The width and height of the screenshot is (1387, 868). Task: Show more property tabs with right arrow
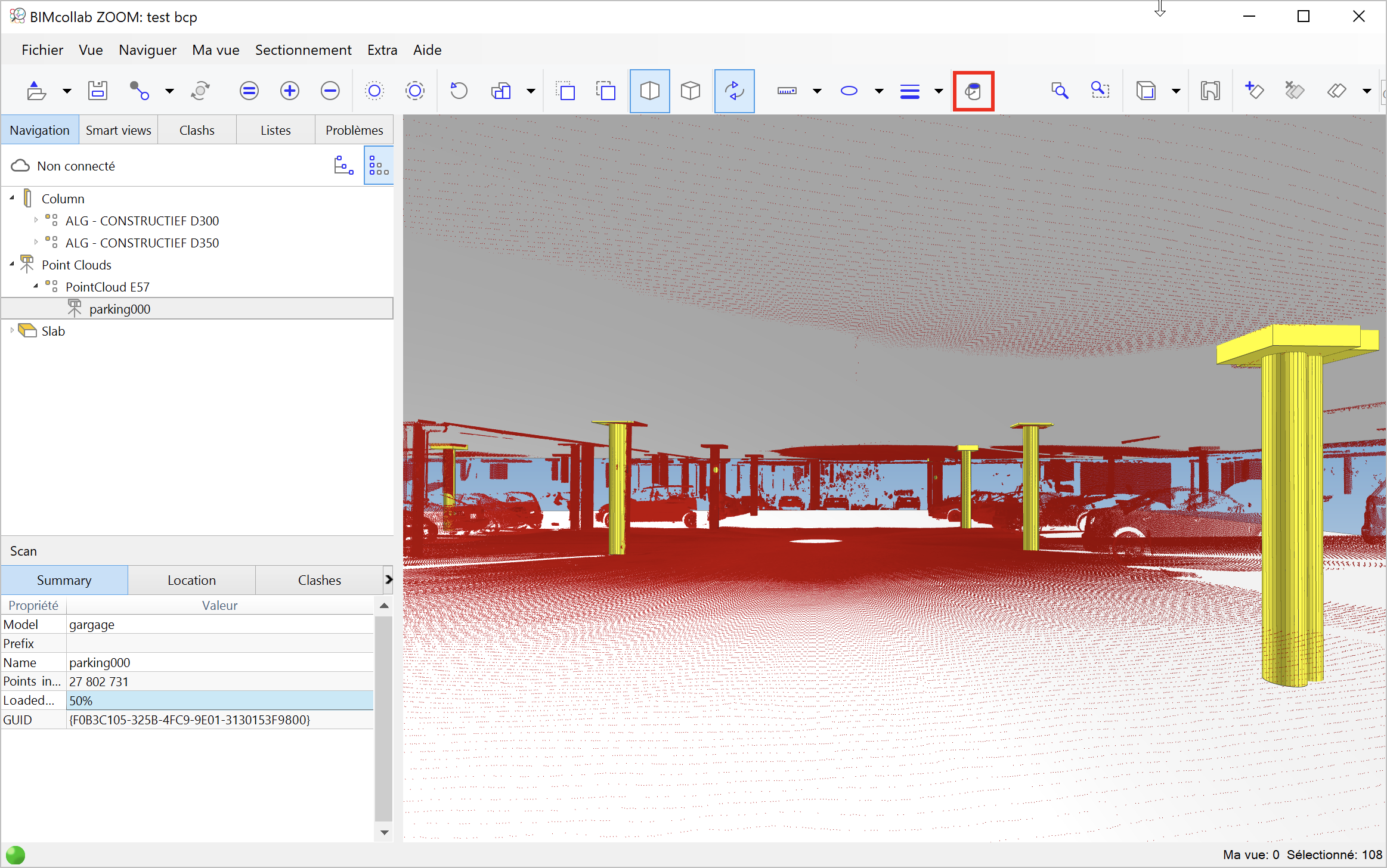tap(388, 579)
